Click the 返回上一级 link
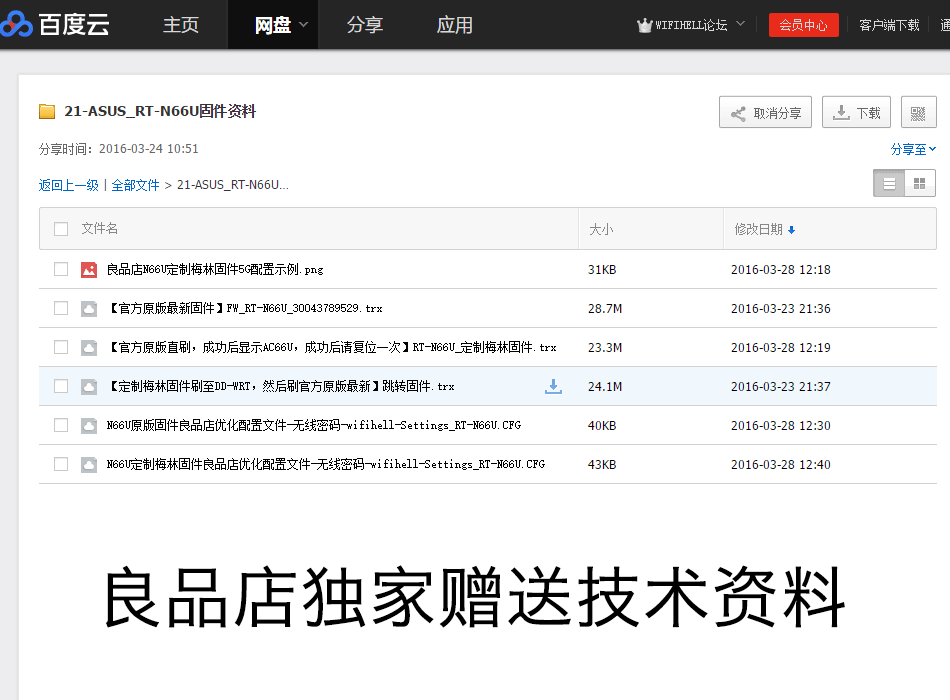This screenshot has width=950, height=700. click(x=68, y=185)
